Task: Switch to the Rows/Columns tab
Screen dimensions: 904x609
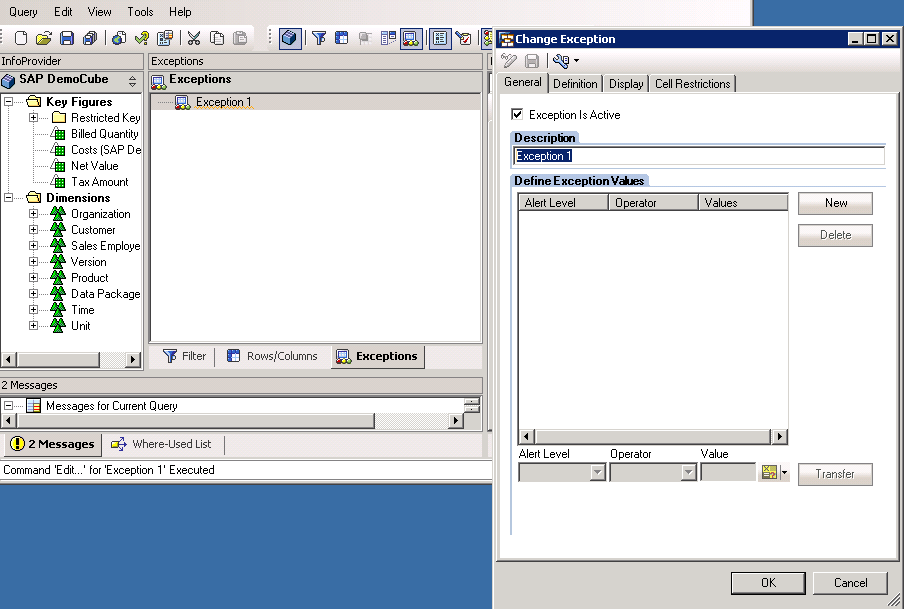Action: (272, 356)
